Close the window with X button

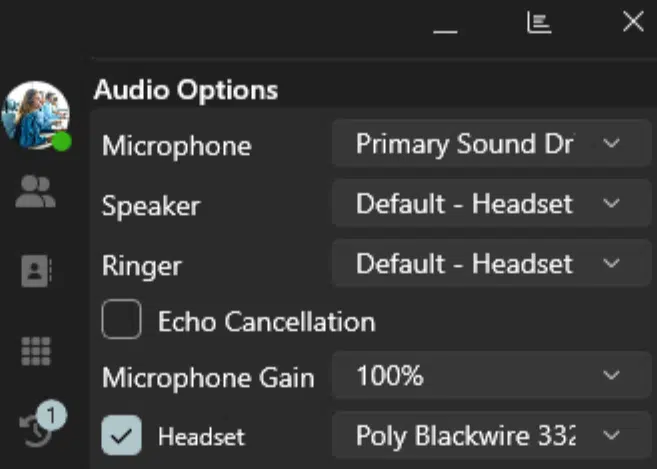click(633, 22)
